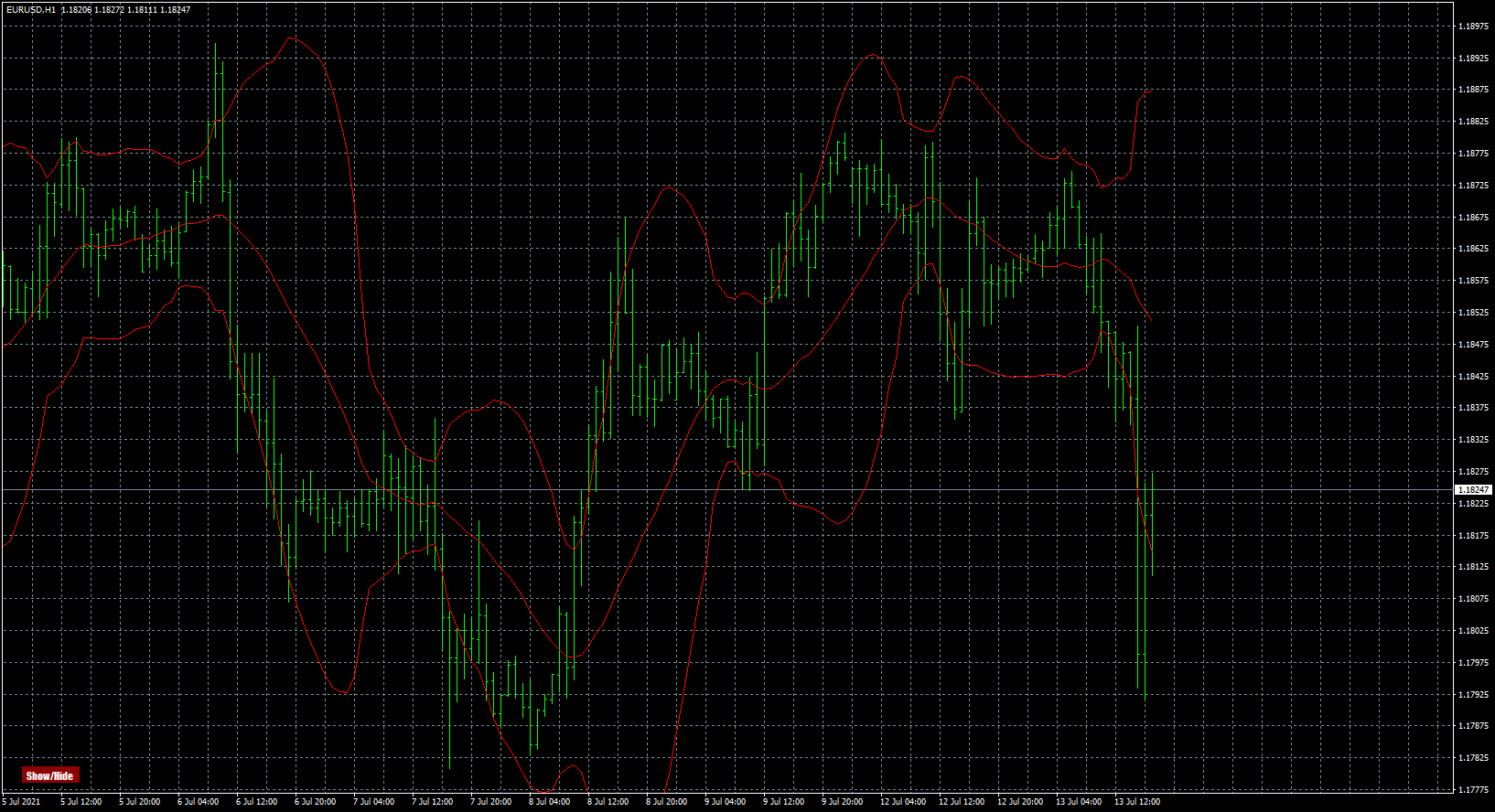Select the 13 Jul 04:00 time label
The width and height of the screenshot is (1495, 812).
pyautogui.click(x=1079, y=802)
